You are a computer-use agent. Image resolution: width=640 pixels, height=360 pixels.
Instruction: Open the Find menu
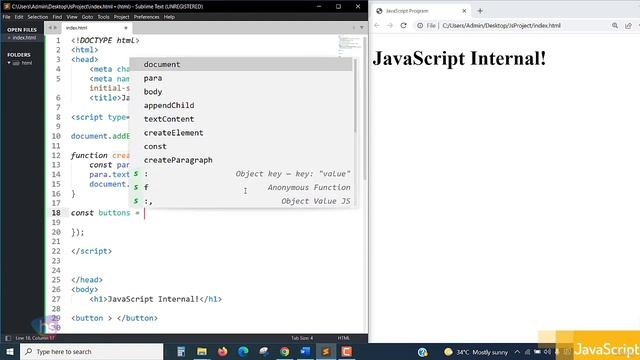[57, 17]
